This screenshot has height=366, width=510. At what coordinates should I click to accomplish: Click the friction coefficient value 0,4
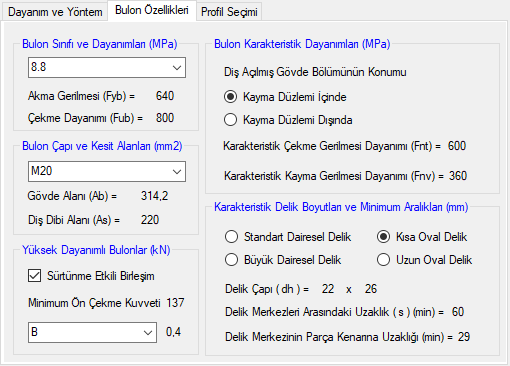pos(174,332)
